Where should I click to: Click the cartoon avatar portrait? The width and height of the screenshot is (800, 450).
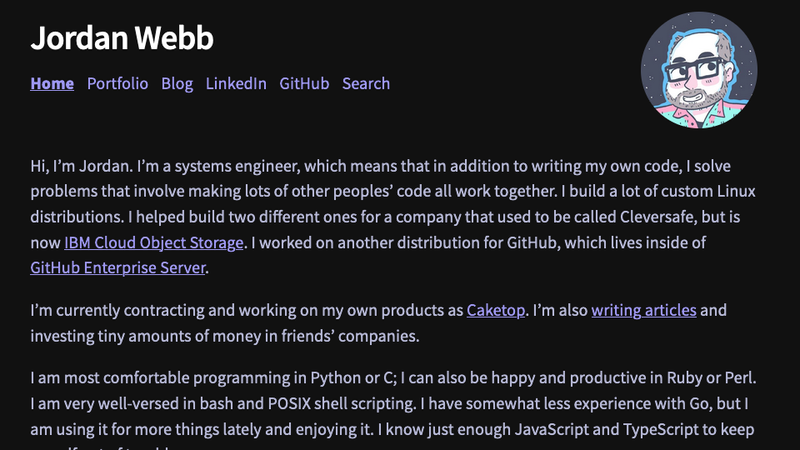tap(698, 70)
